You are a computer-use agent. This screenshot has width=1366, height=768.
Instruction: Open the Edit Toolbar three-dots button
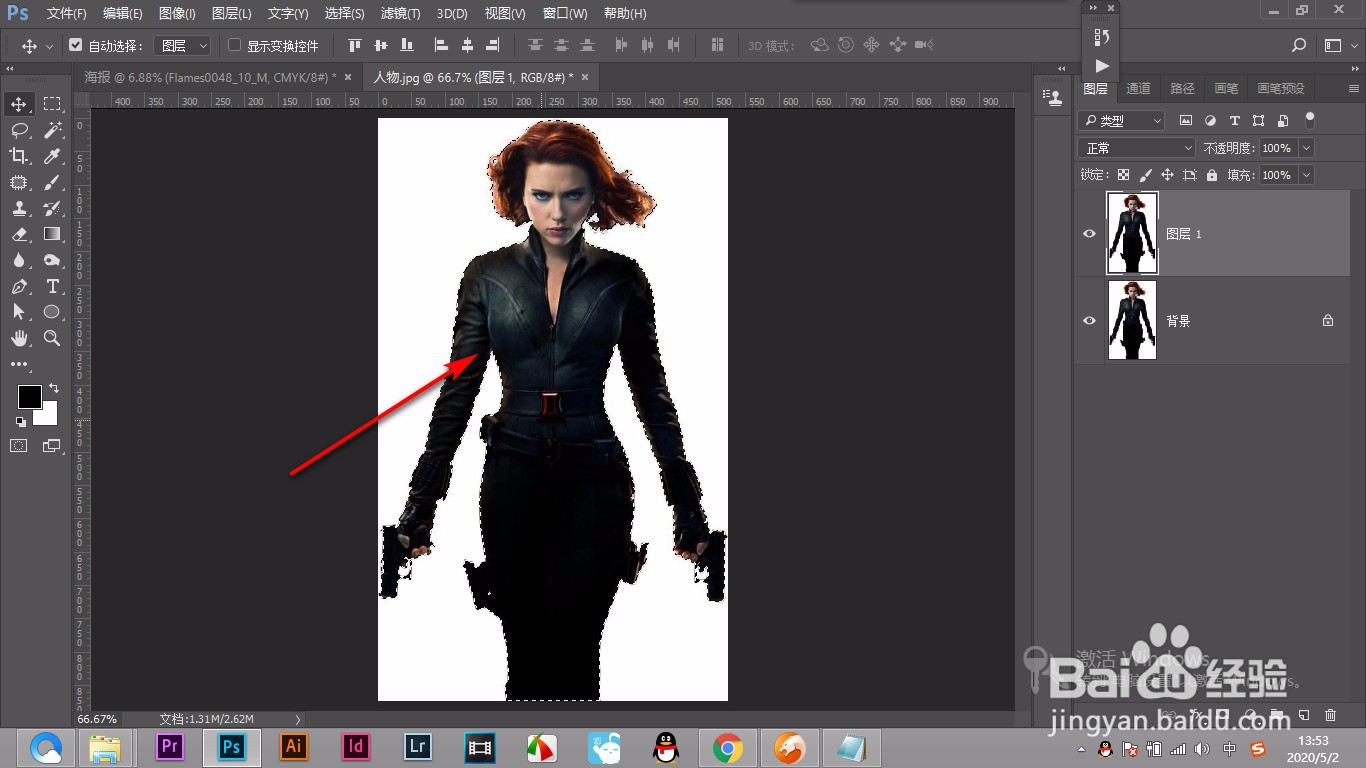[19, 365]
